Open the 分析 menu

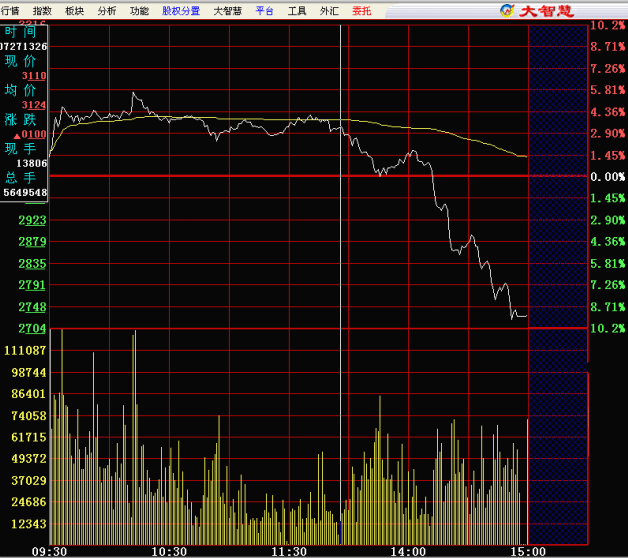pos(106,10)
